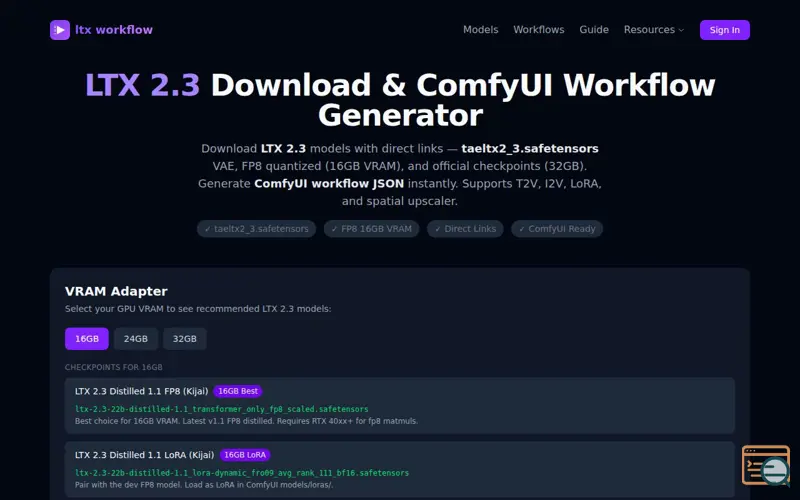
Task: Click the ComfyUI Ready badge
Action: [x=557, y=229]
